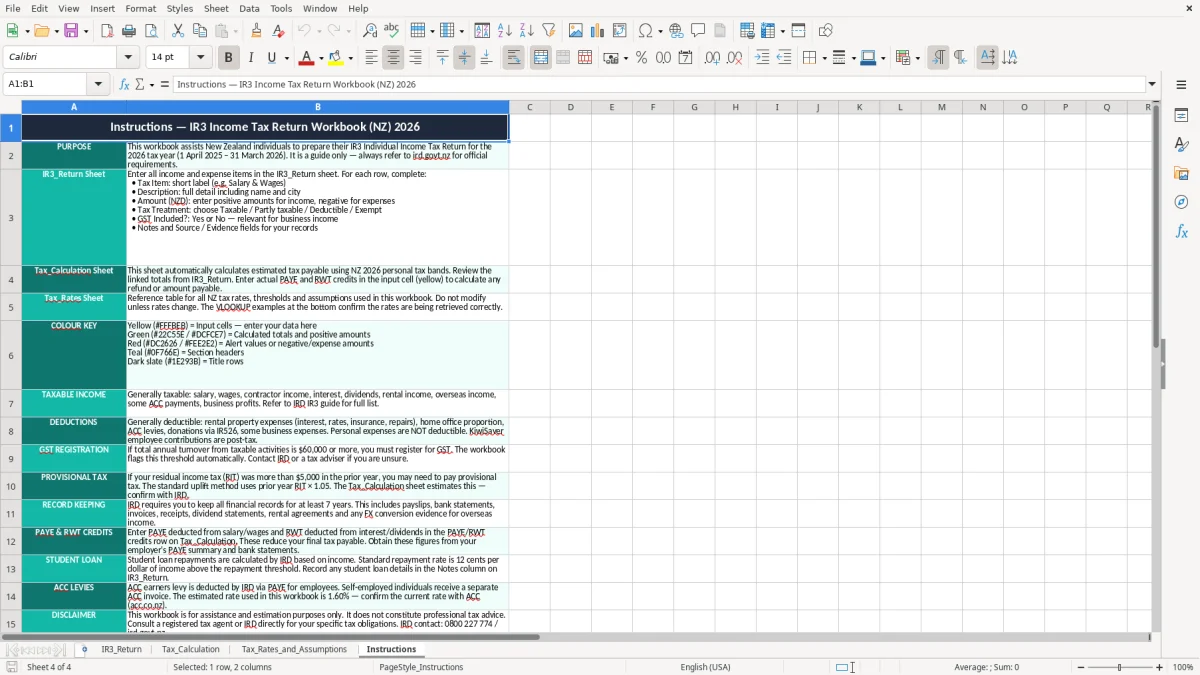Open the sidebar Styles icon
The image size is (1200, 675).
[1181, 144]
